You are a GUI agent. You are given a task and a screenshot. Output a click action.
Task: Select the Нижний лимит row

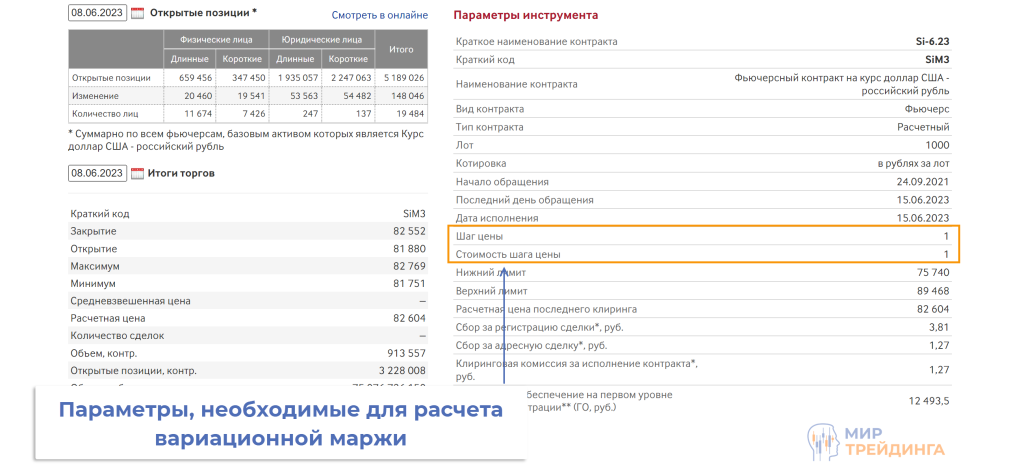703,273
